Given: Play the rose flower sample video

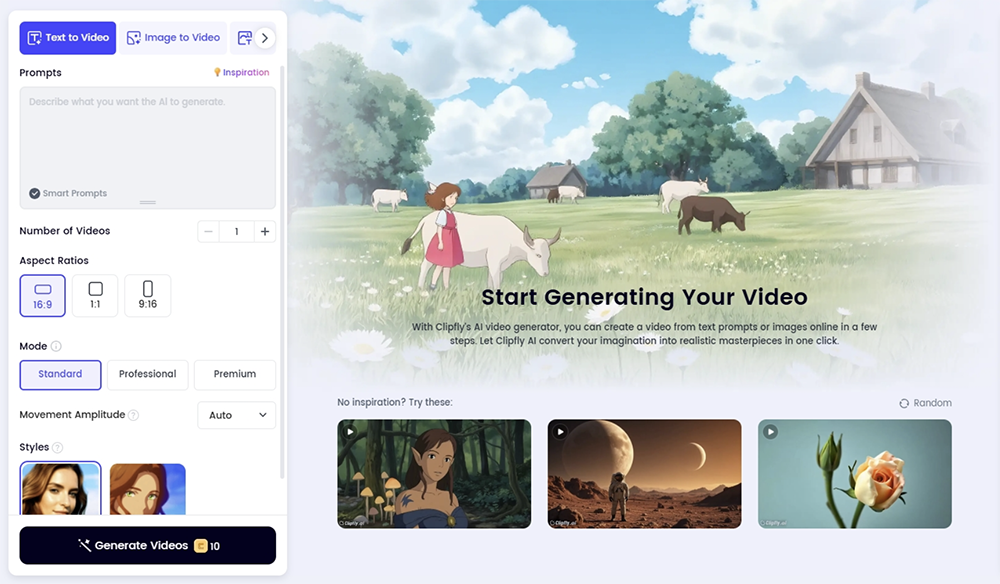Looking at the screenshot, I should tap(770, 432).
